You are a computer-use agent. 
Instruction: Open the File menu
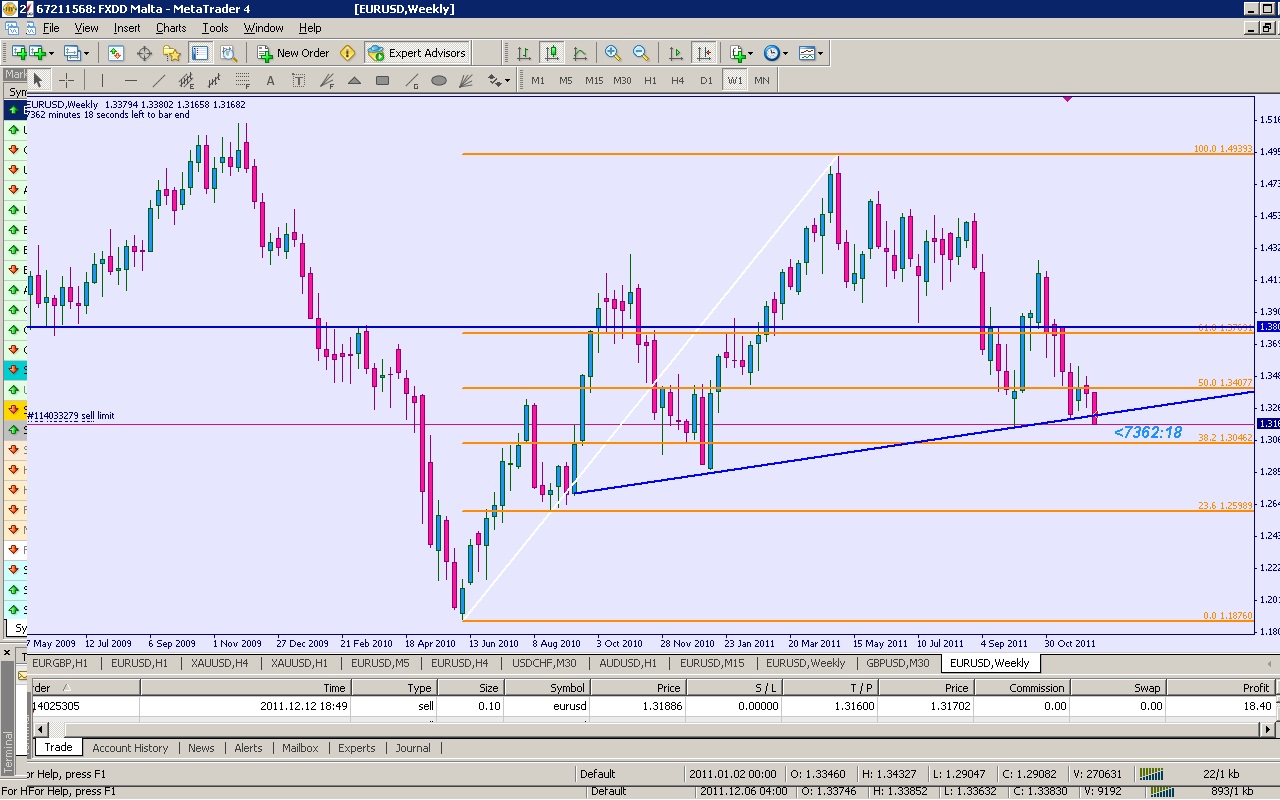point(50,28)
